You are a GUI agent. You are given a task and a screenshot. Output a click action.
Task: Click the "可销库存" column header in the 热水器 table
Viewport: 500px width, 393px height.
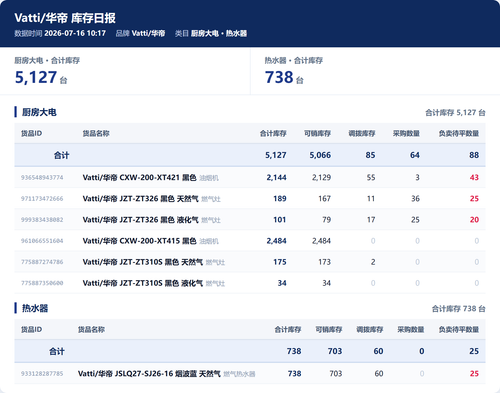pyautogui.click(x=329, y=329)
